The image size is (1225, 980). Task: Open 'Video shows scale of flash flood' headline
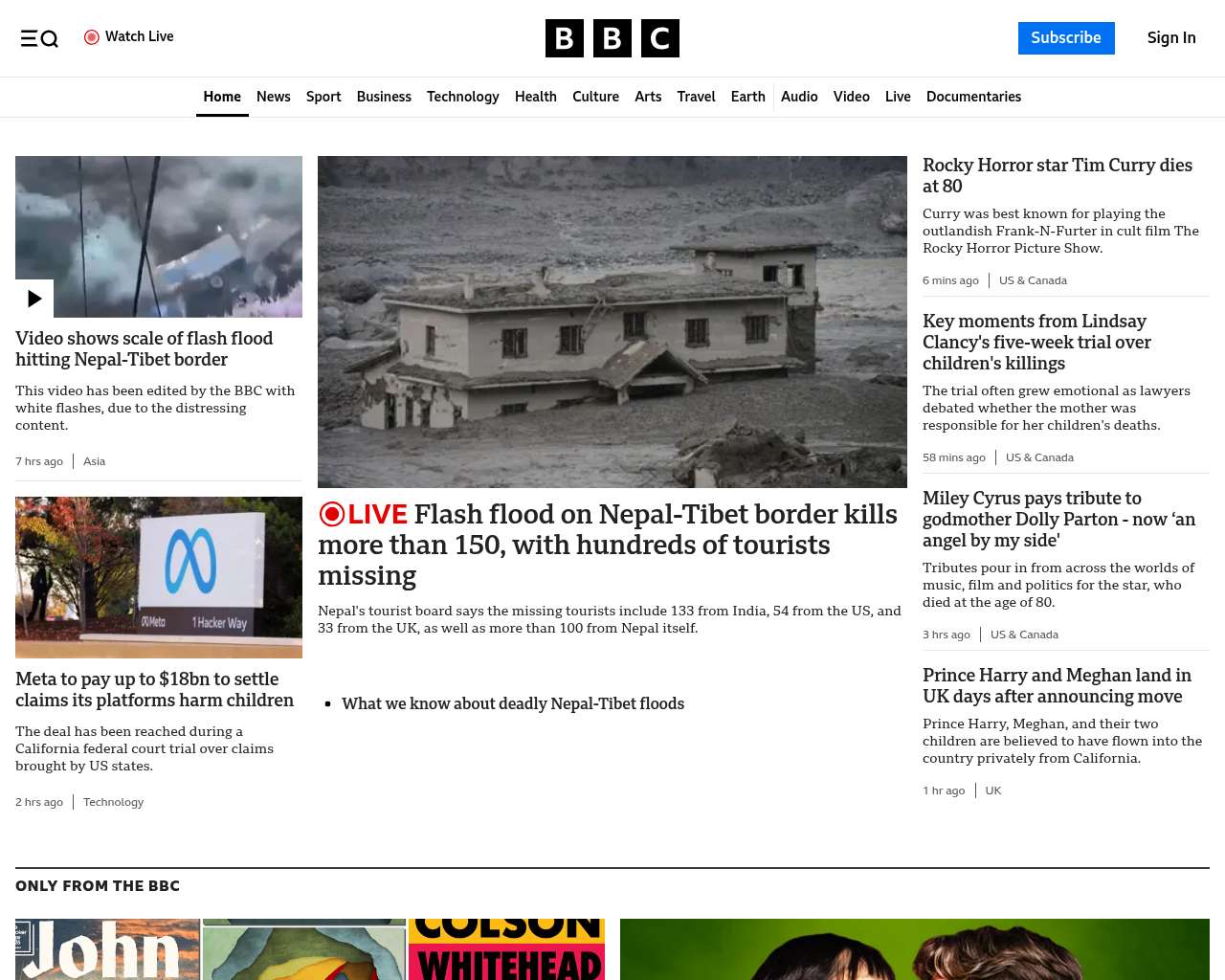tap(145, 349)
